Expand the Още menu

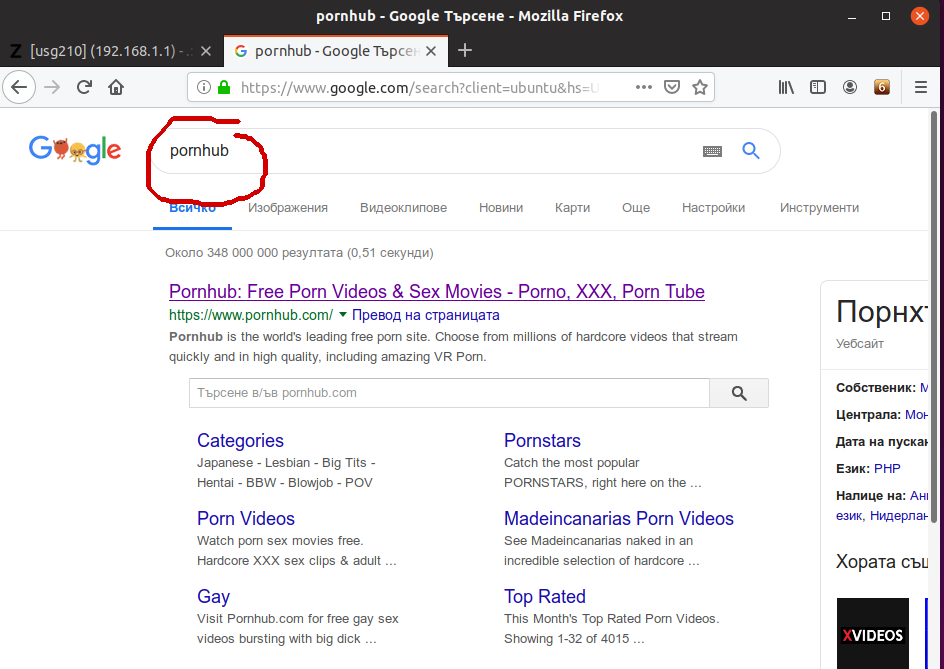point(636,208)
